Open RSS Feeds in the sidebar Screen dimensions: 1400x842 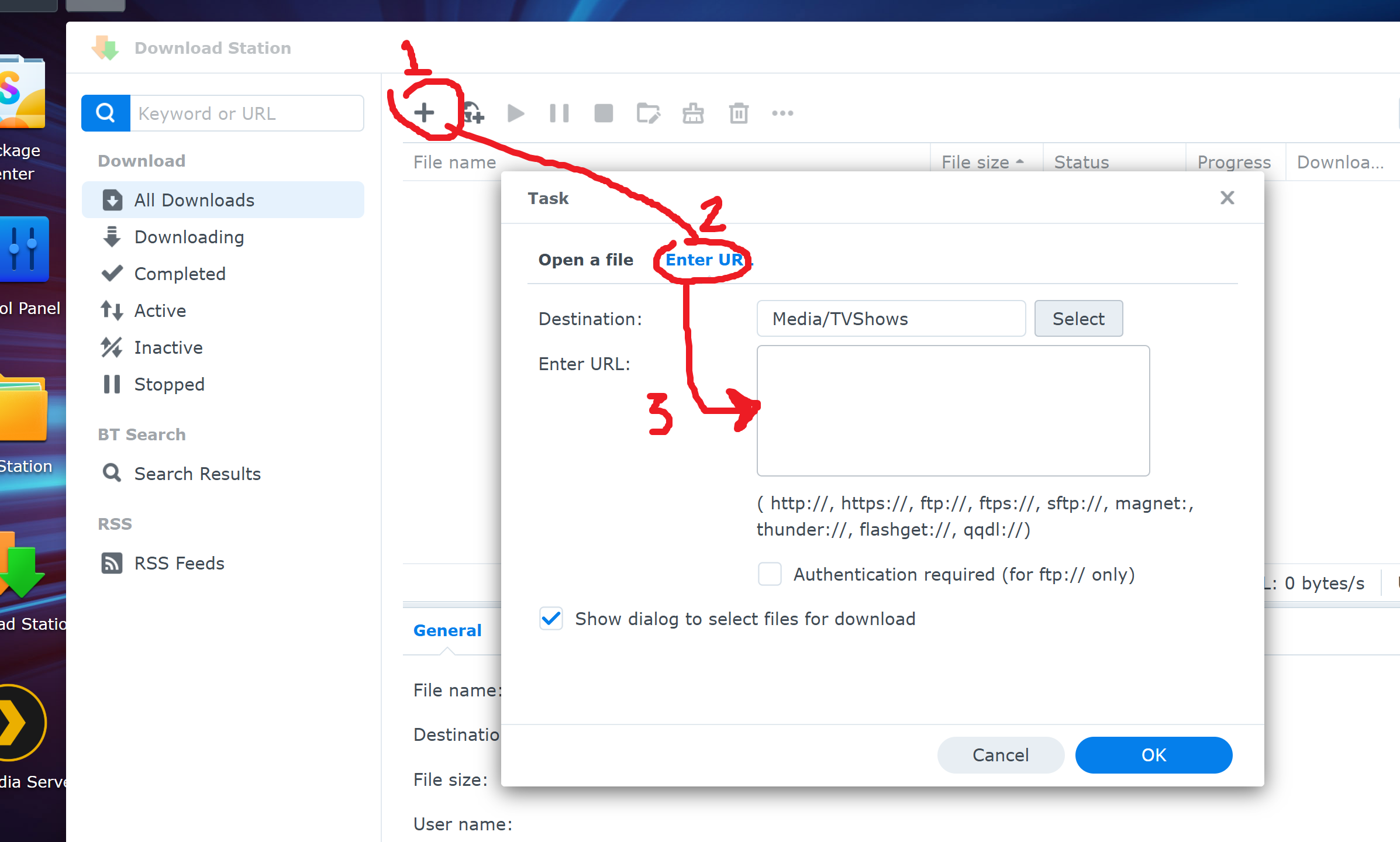(x=223, y=563)
